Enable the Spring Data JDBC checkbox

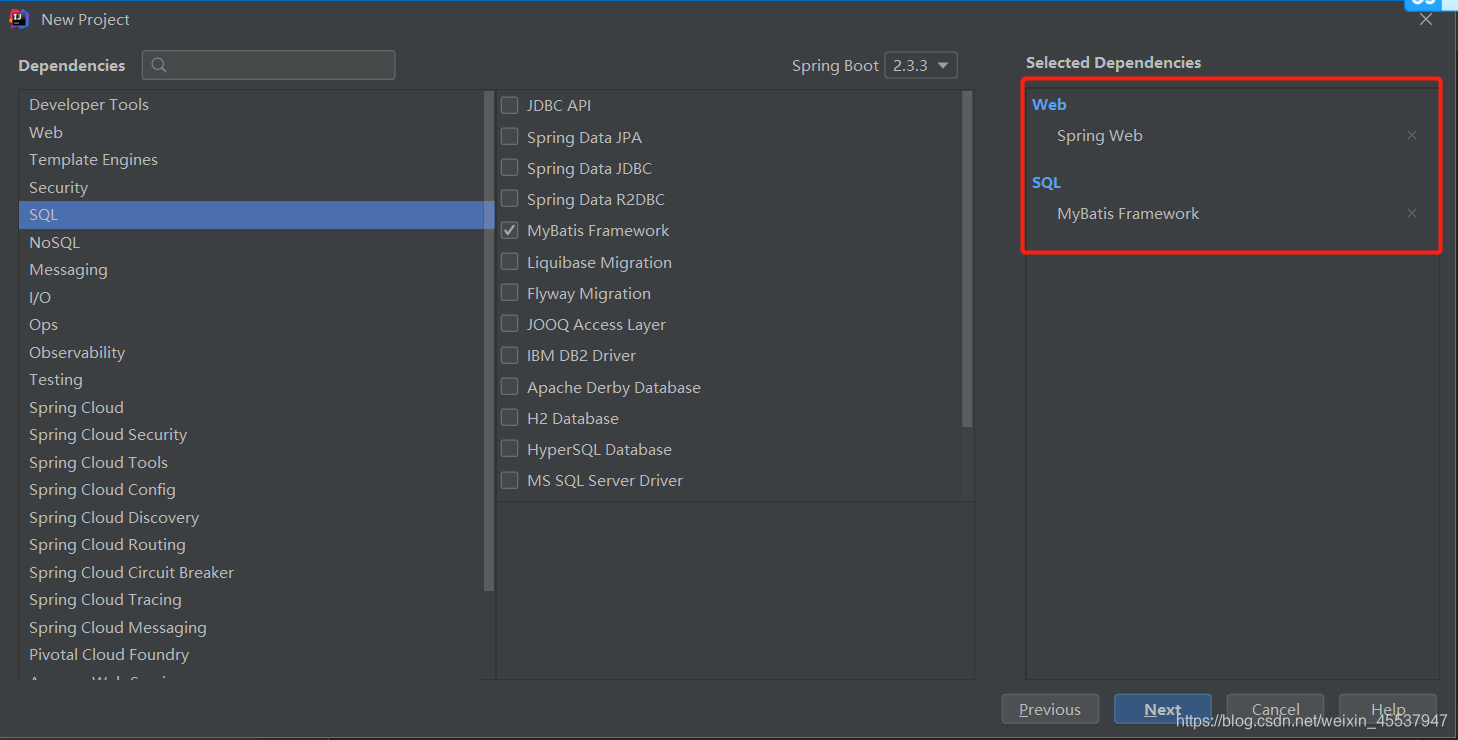(x=510, y=168)
